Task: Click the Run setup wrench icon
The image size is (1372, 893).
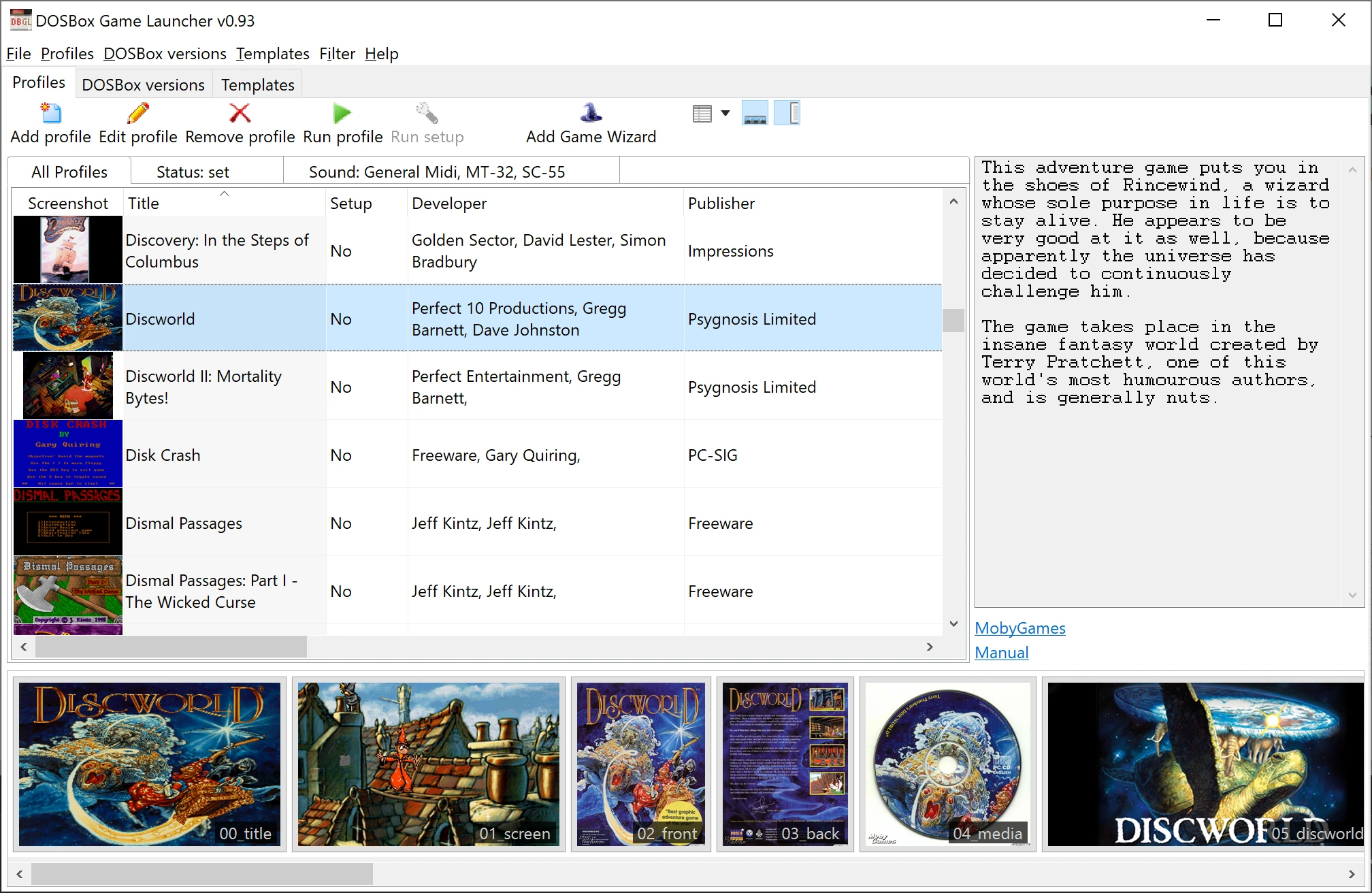Action: pyautogui.click(x=428, y=112)
